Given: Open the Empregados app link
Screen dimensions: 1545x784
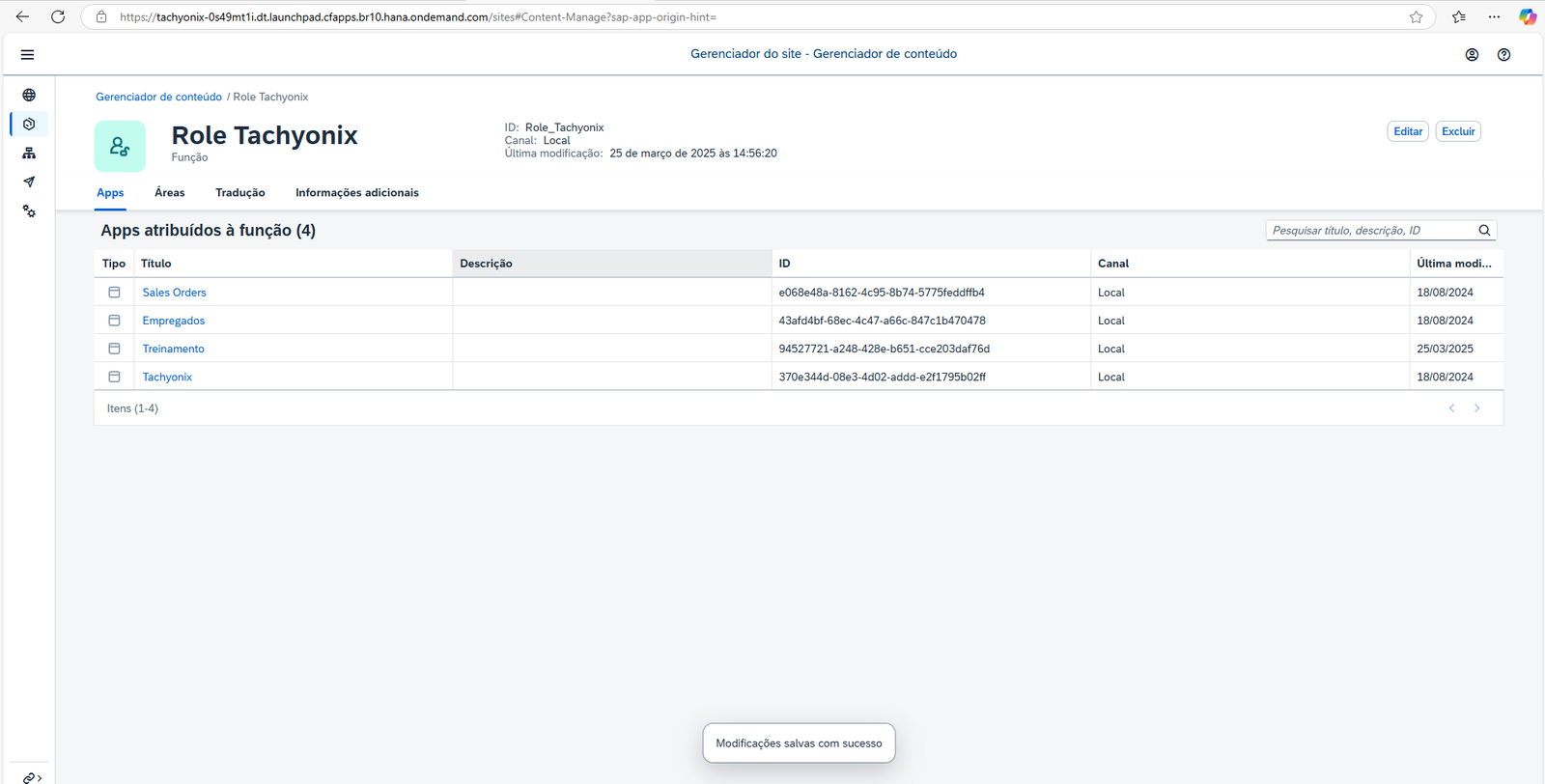Looking at the screenshot, I should click(x=174, y=321).
